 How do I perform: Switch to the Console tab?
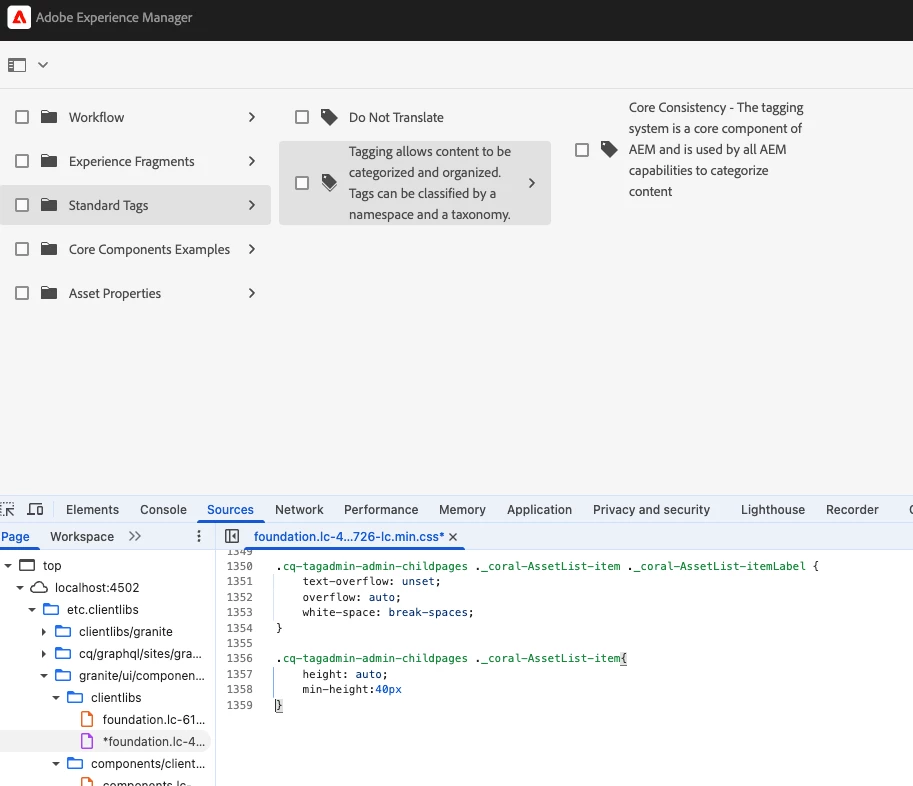pos(163,509)
